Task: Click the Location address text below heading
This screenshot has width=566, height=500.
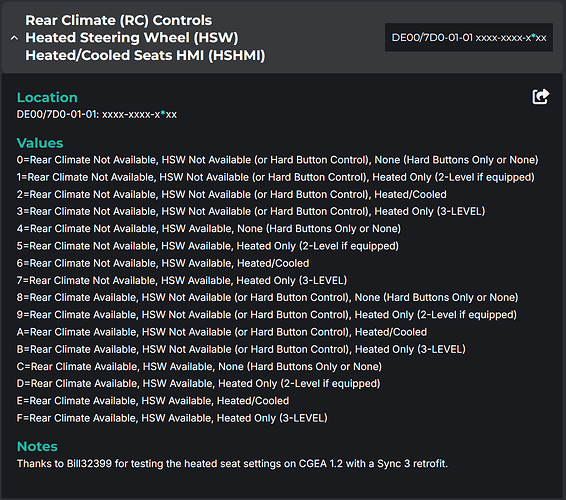Action: pyautogui.click(x=97, y=114)
